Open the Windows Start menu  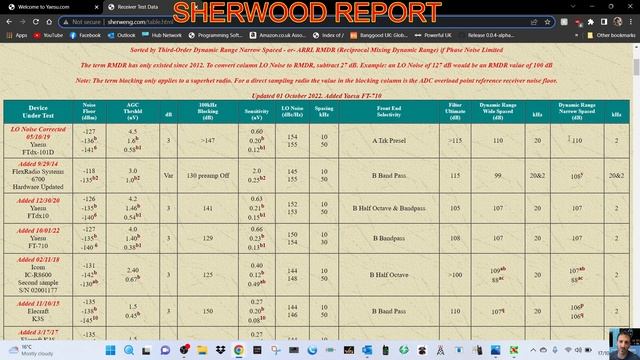click(x=110, y=350)
